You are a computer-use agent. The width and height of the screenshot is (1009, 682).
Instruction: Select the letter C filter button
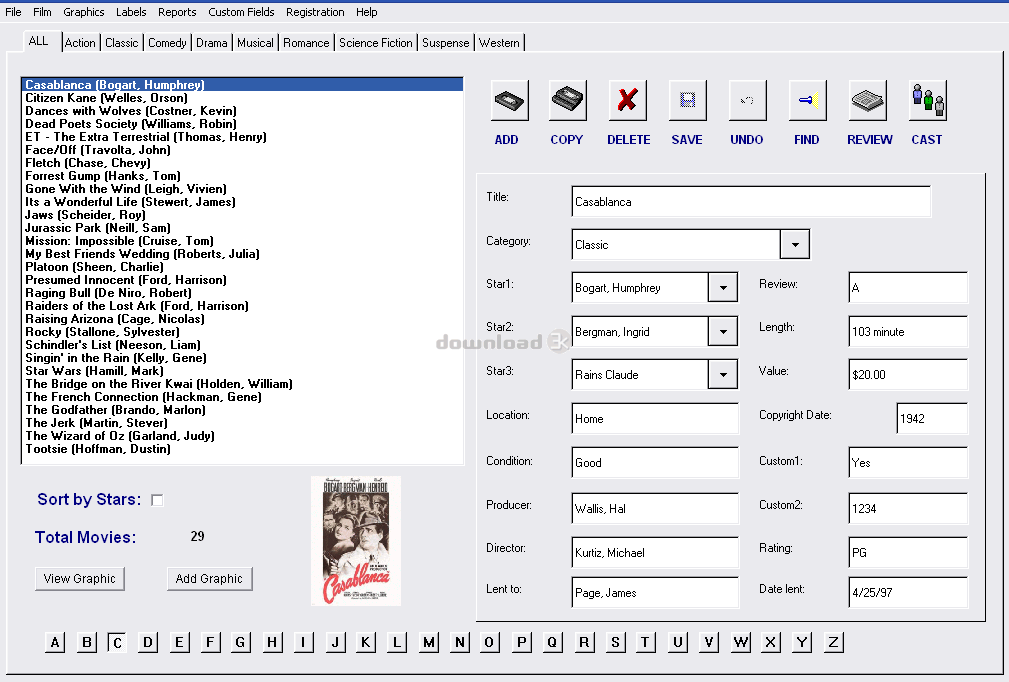coord(117,642)
